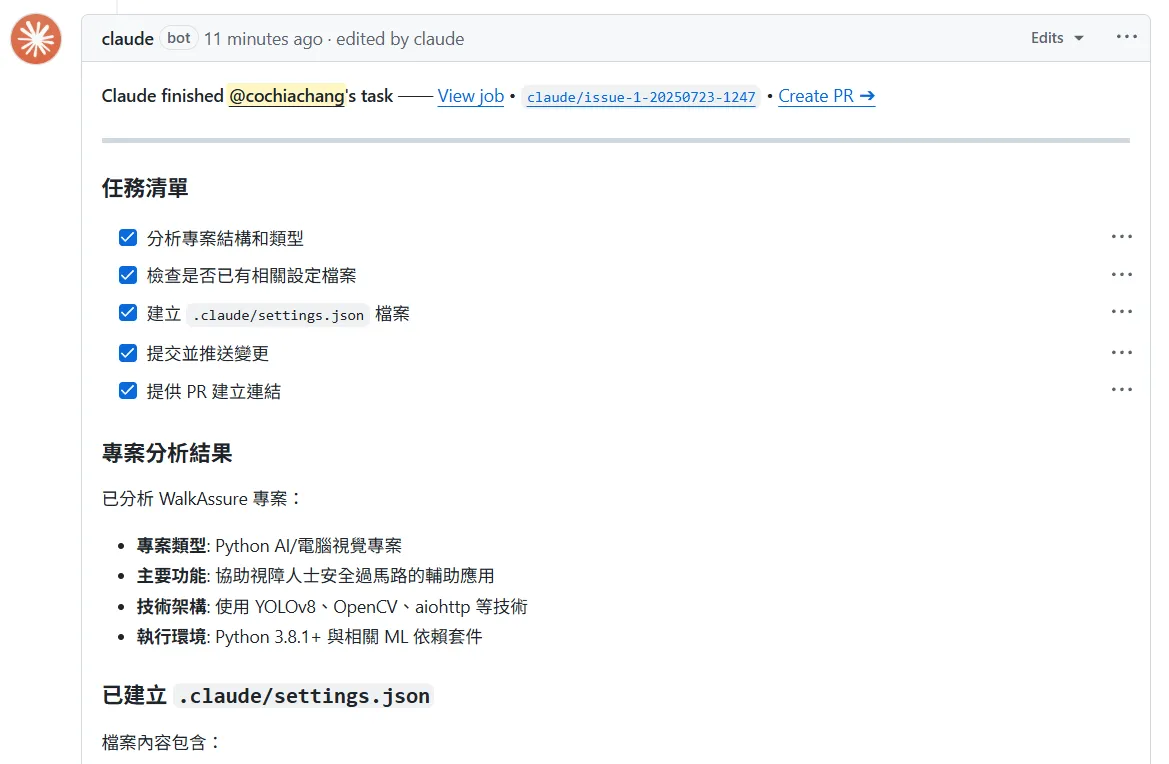This screenshot has width=1169, height=764.
Task: Expand the Edits dropdown
Action: coord(1056,38)
